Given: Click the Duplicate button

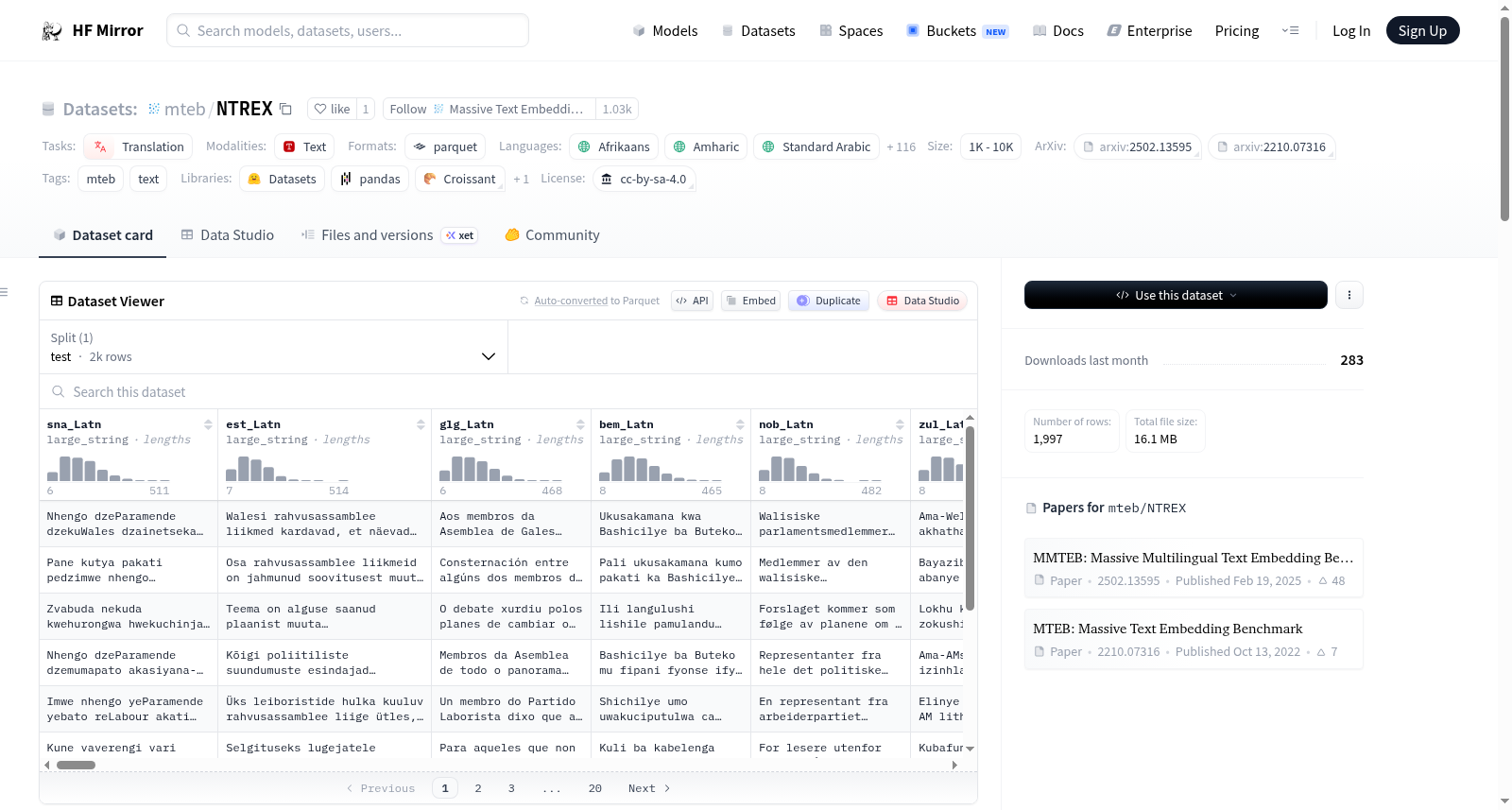Looking at the screenshot, I should point(829,301).
